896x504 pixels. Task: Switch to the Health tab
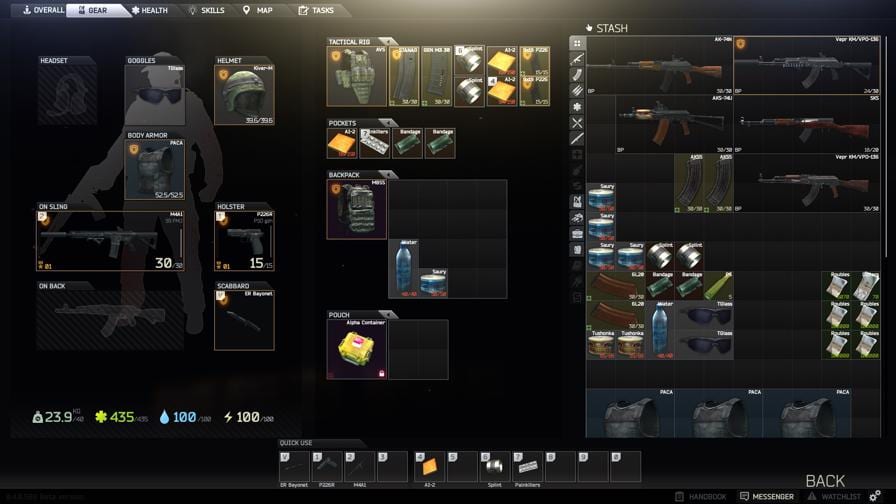[x=150, y=10]
